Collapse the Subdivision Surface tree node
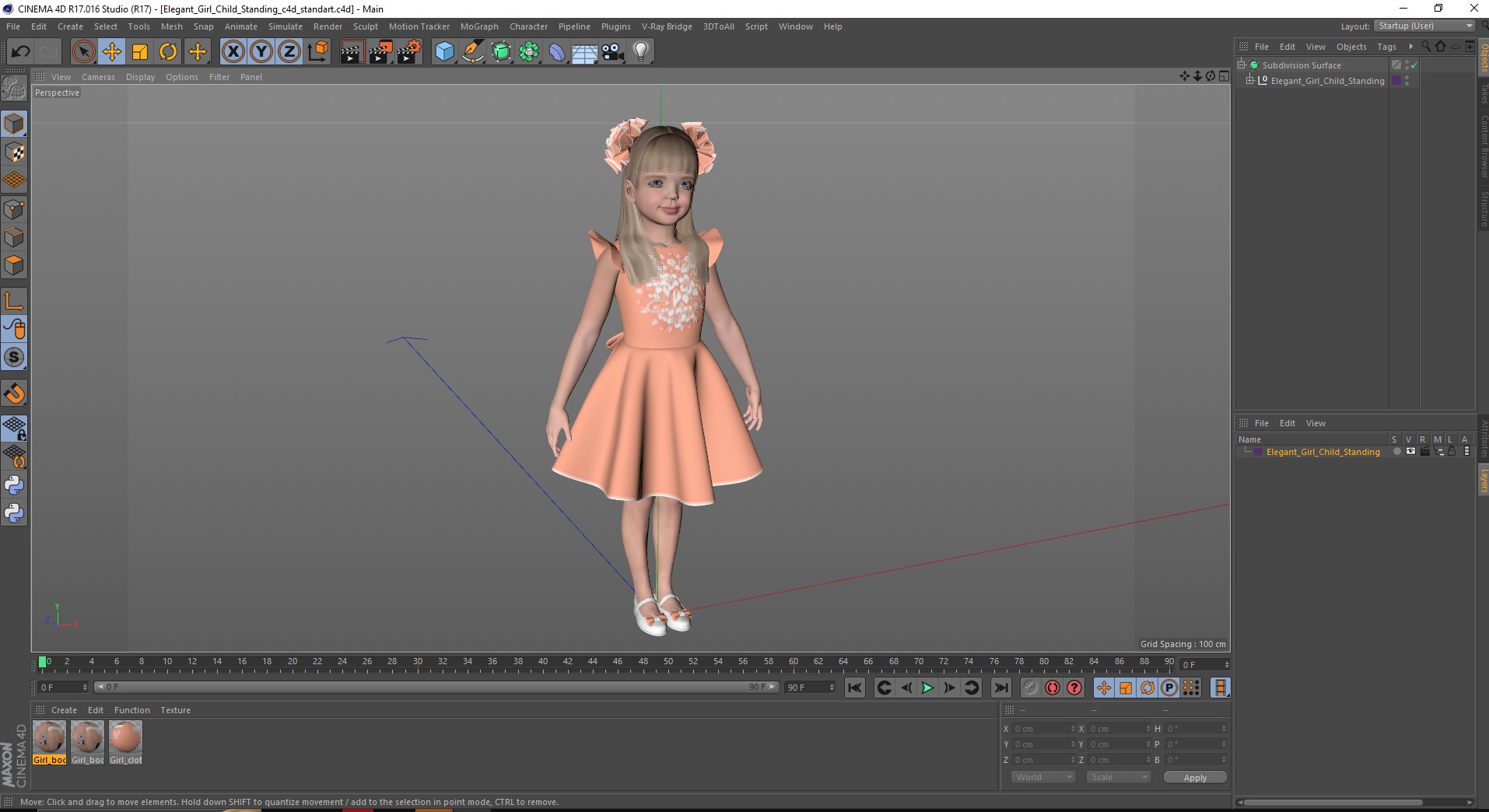Viewport: 1489px width, 812px height. coord(1242,65)
